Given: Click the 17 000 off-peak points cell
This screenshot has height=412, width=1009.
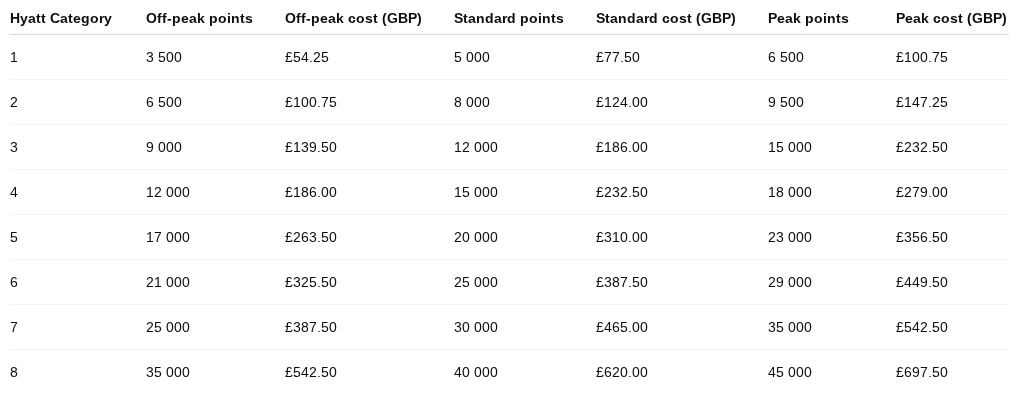Looking at the screenshot, I should [168, 237].
